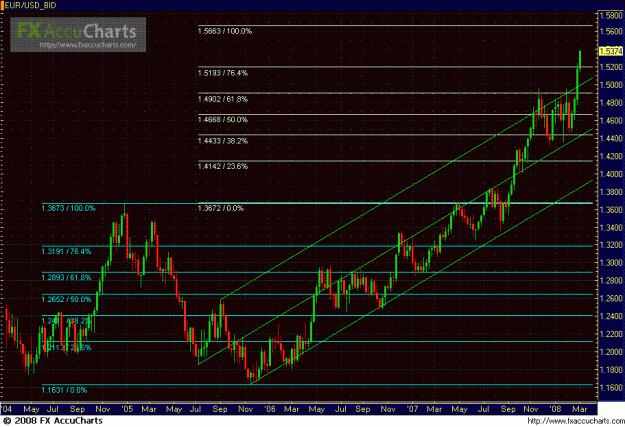Viewport: 625px width, 427px height.
Task: Pick the 1.4200 price axis tick
Action: [x=611, y=156]
